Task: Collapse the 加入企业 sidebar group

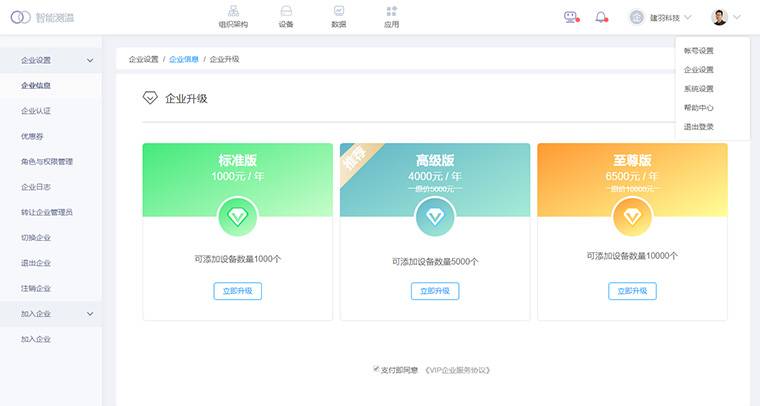Action: click(x=90, y=314)
